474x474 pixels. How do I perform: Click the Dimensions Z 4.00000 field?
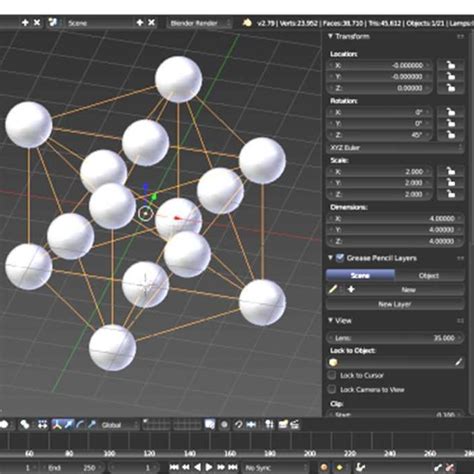click(395, 241)
